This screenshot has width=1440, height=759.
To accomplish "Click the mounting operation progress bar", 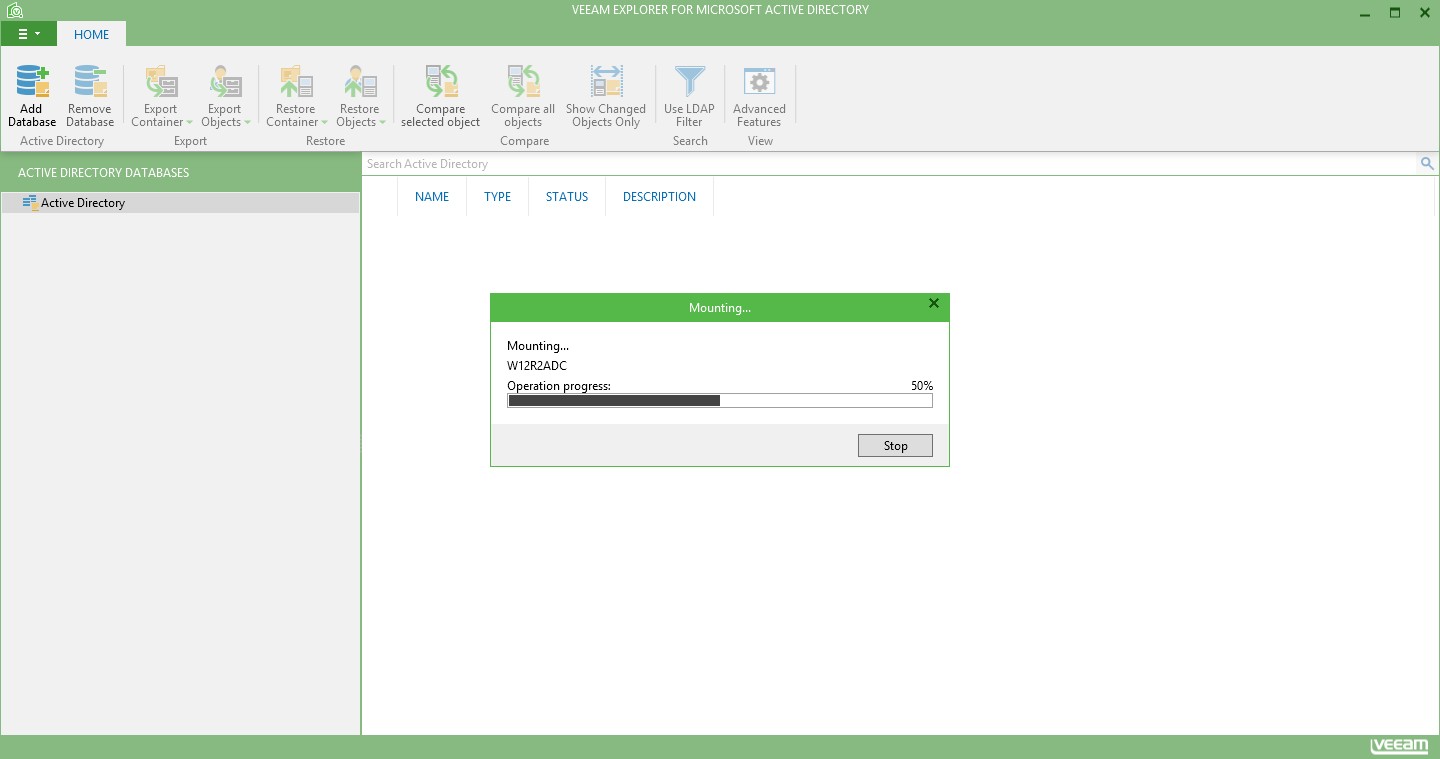I will (x=720, y=401).
